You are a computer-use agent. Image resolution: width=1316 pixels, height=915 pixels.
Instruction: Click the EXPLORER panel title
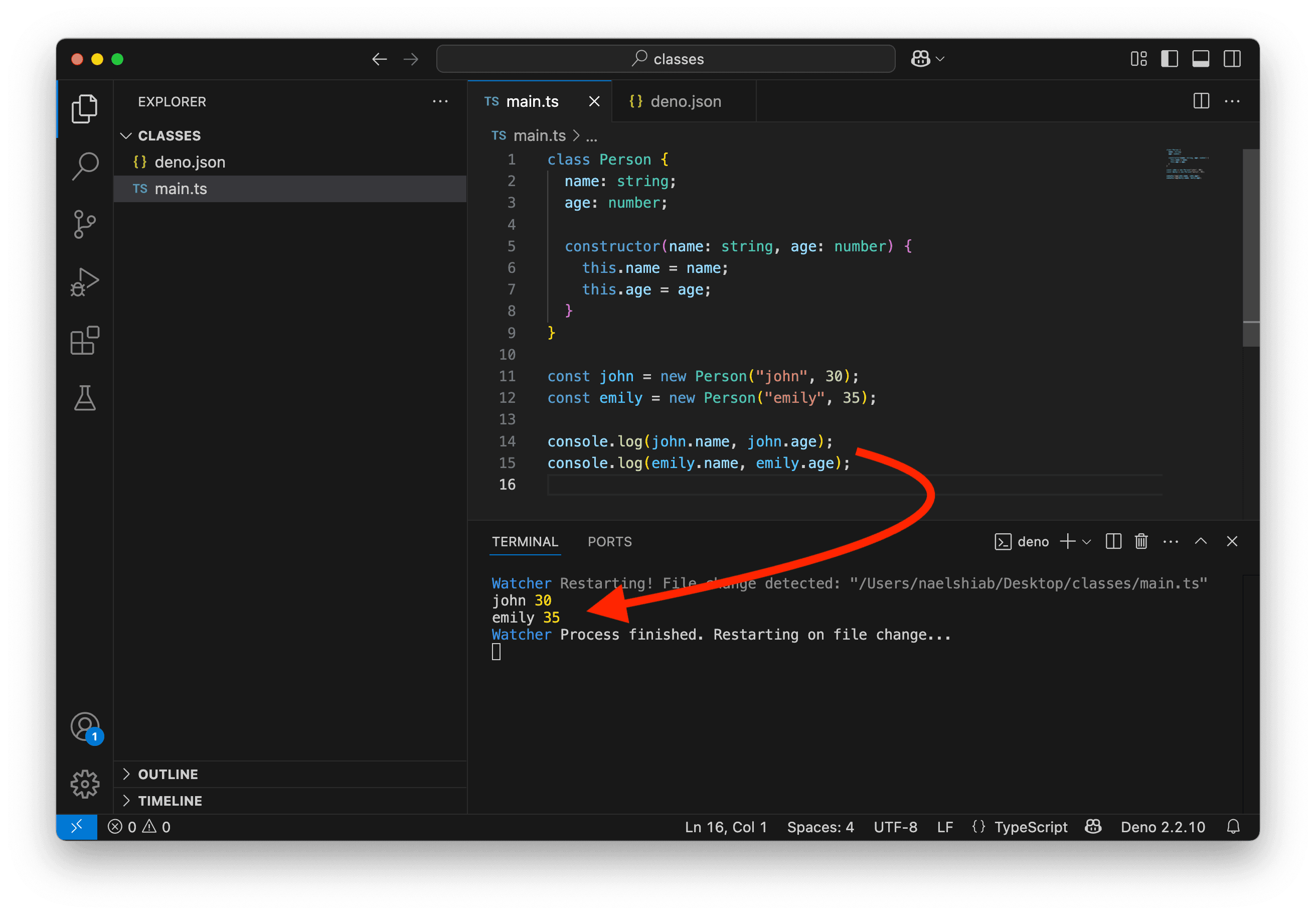[172, 101]
